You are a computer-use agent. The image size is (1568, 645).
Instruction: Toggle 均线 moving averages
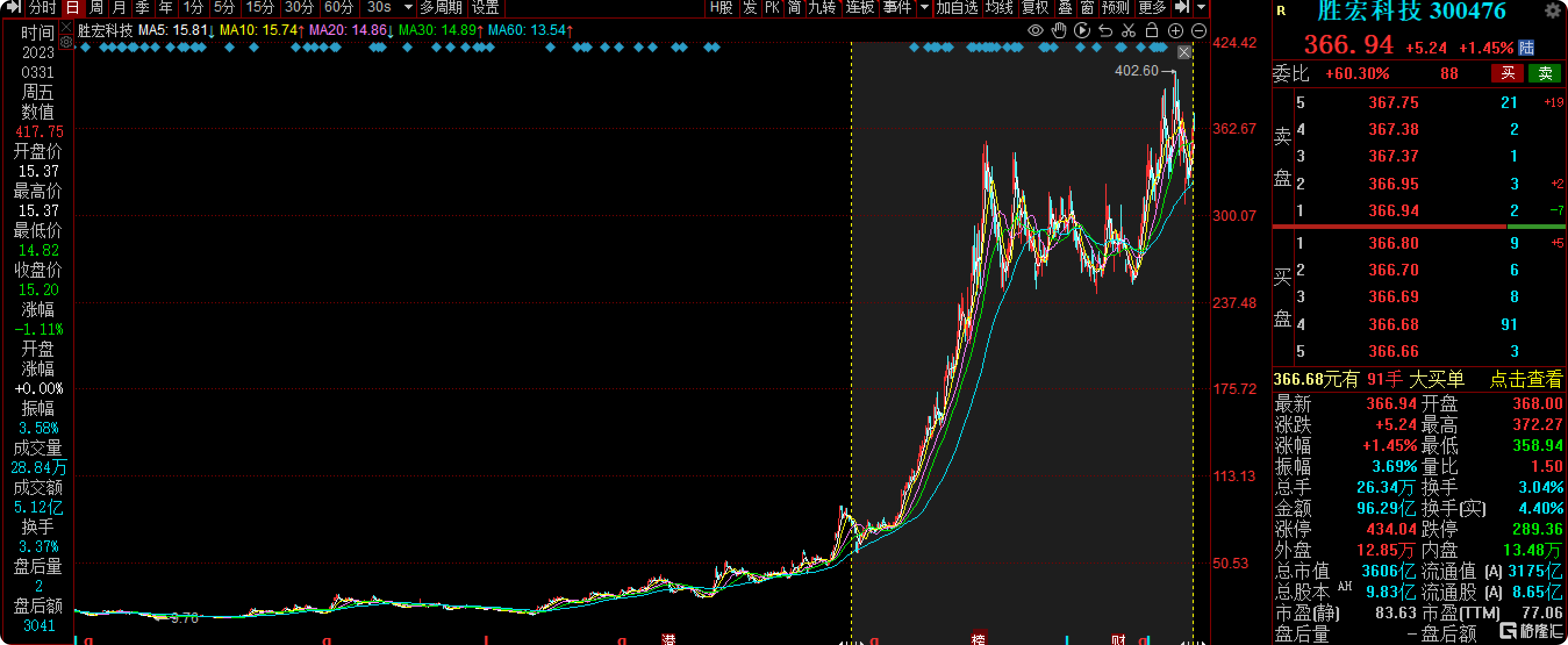click(1000, 8)
